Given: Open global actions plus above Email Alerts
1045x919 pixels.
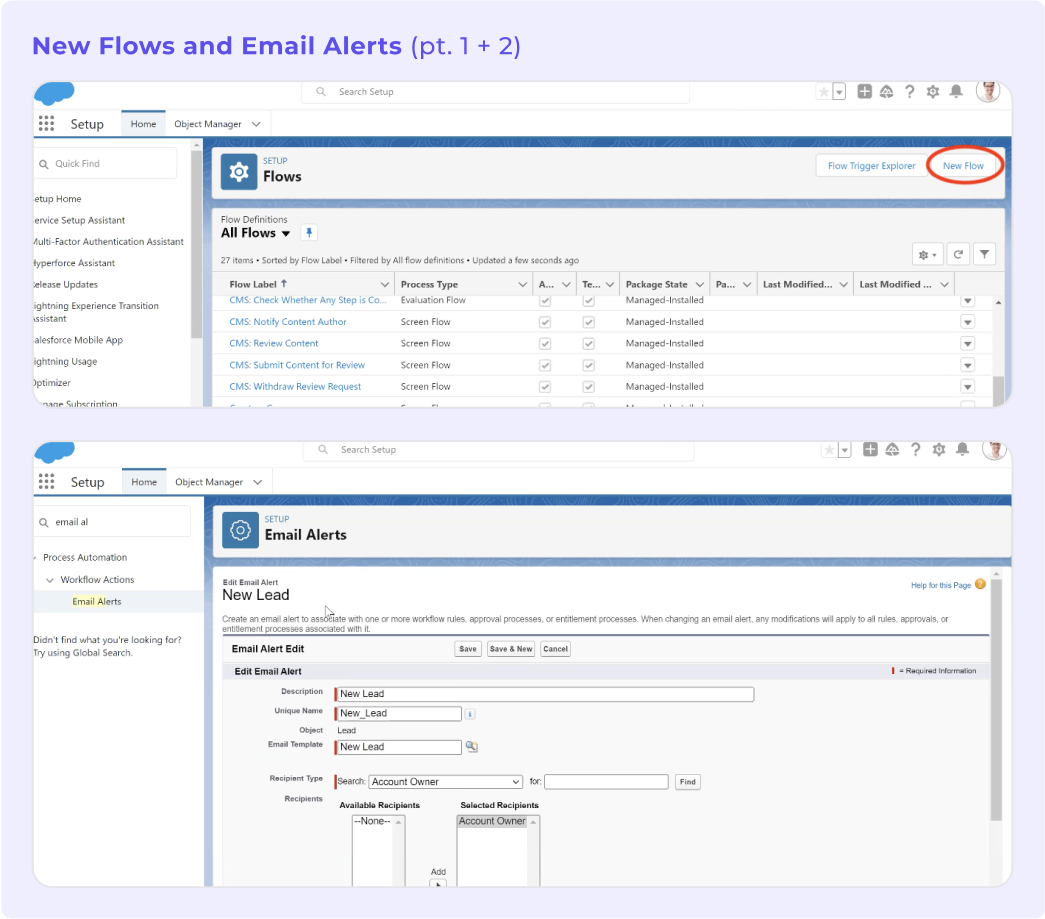Looking at the screenshot, I should point(870,450).
